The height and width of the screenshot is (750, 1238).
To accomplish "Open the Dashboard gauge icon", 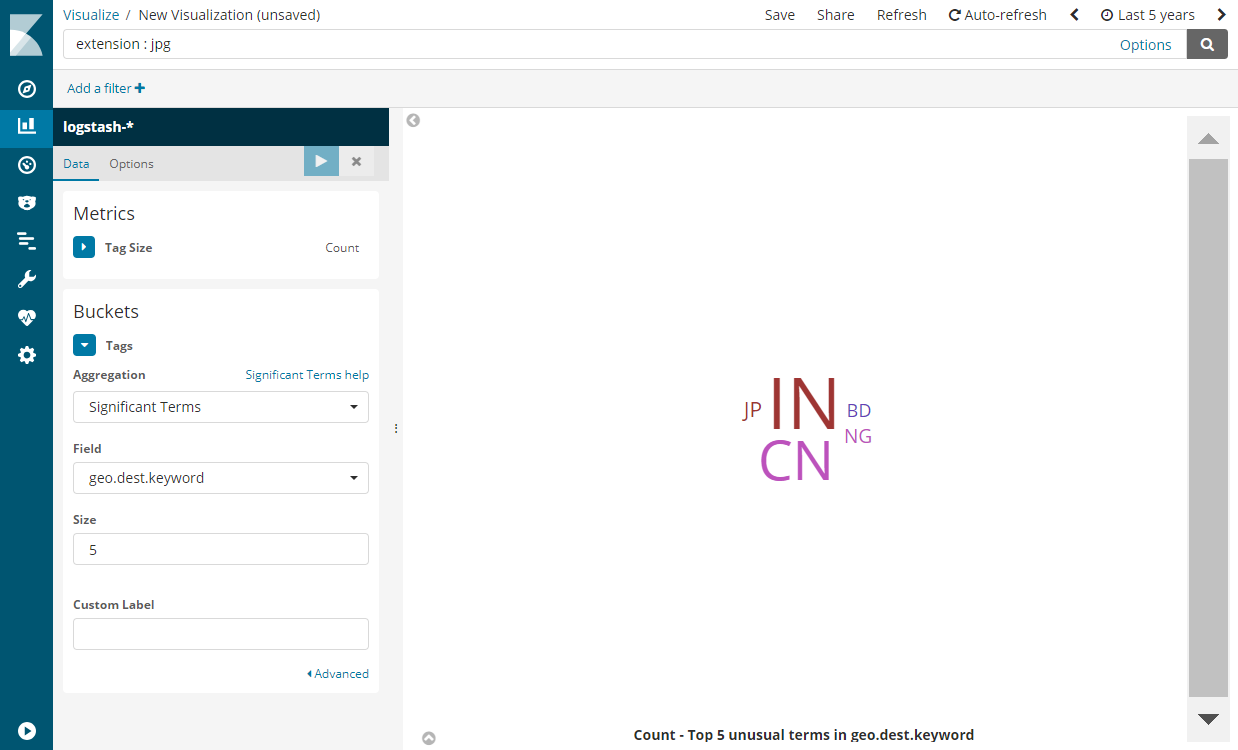I will pyautogui.click(x=27, y=165).
